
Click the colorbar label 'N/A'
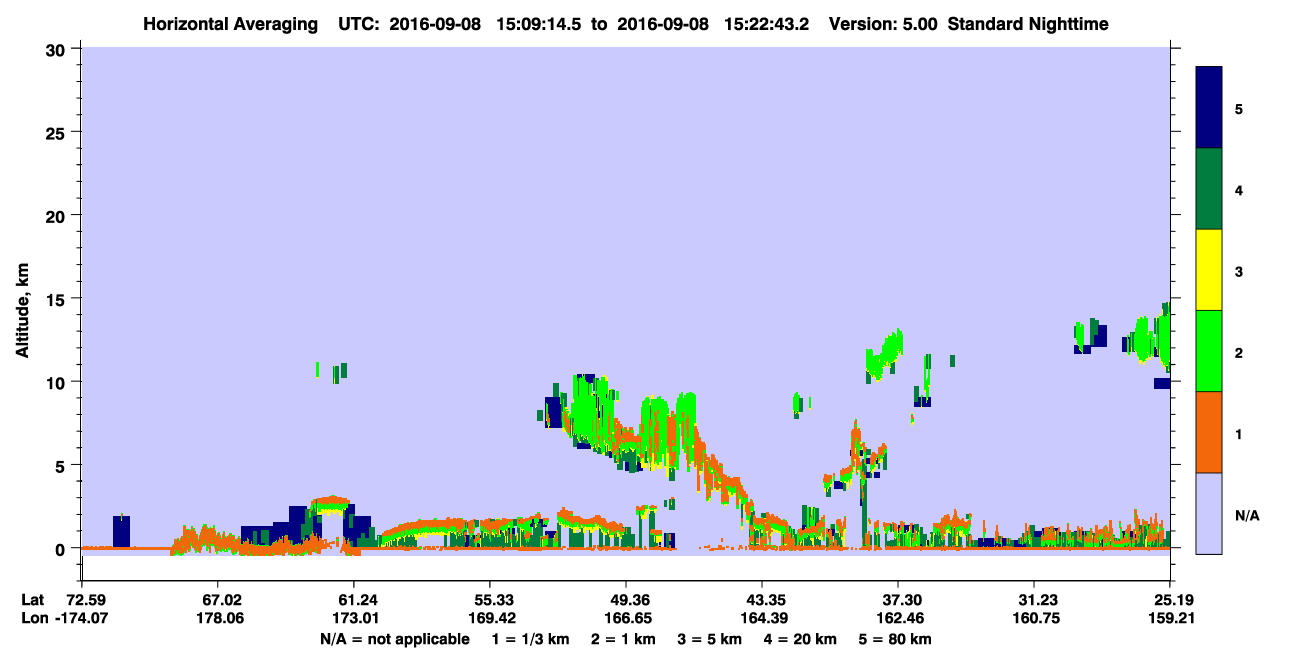(x=1247, y=515)
